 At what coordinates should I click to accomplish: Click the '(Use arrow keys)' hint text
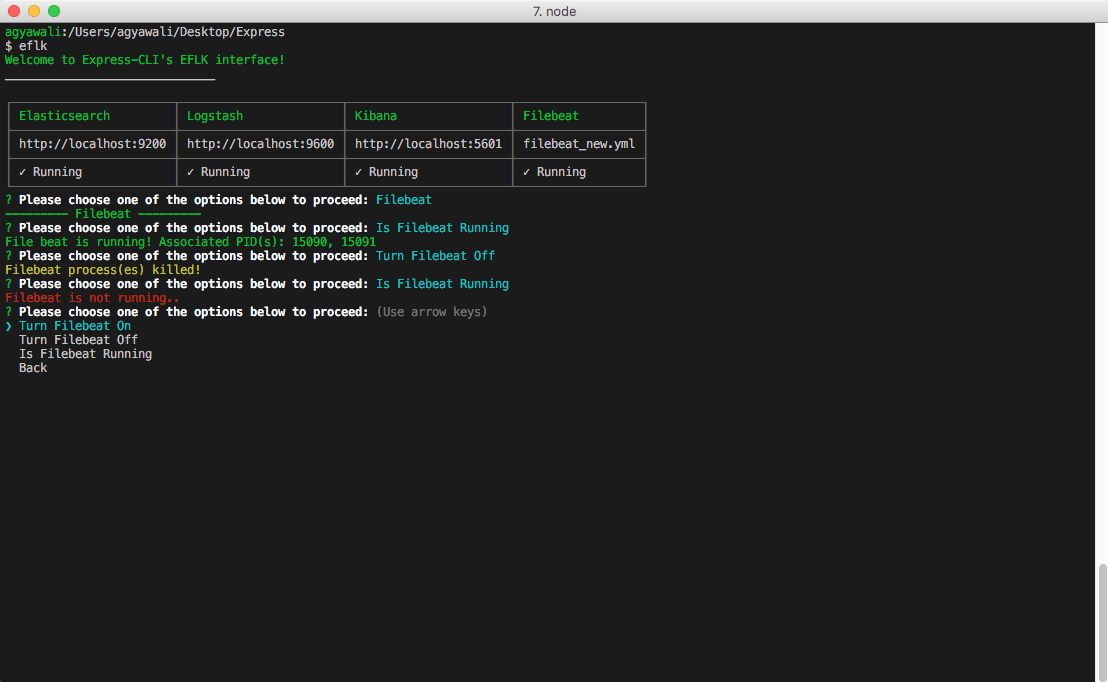[432, 312]
